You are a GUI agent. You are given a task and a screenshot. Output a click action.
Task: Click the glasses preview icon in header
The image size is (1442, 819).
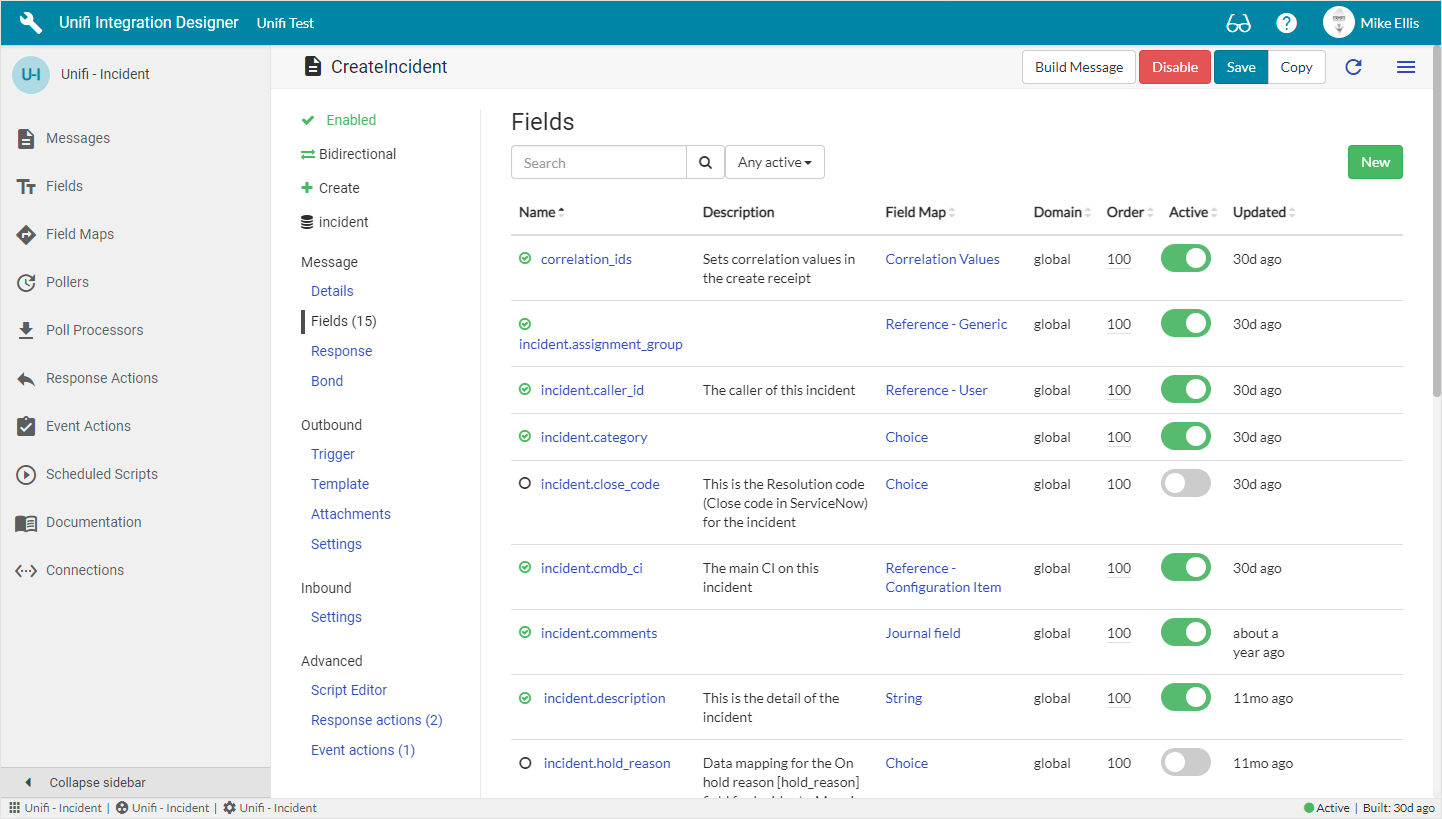1238,23
